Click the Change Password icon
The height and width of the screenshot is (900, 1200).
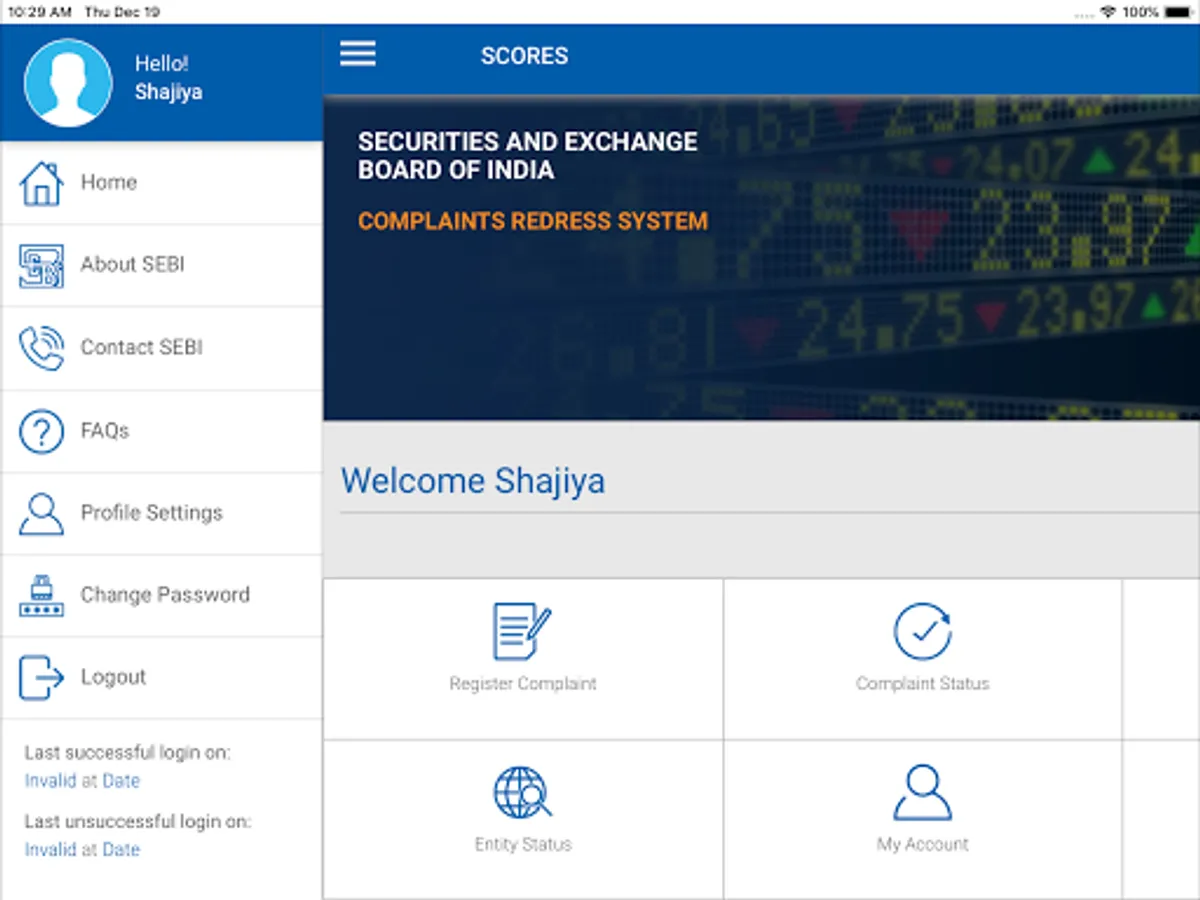[41, 596]
